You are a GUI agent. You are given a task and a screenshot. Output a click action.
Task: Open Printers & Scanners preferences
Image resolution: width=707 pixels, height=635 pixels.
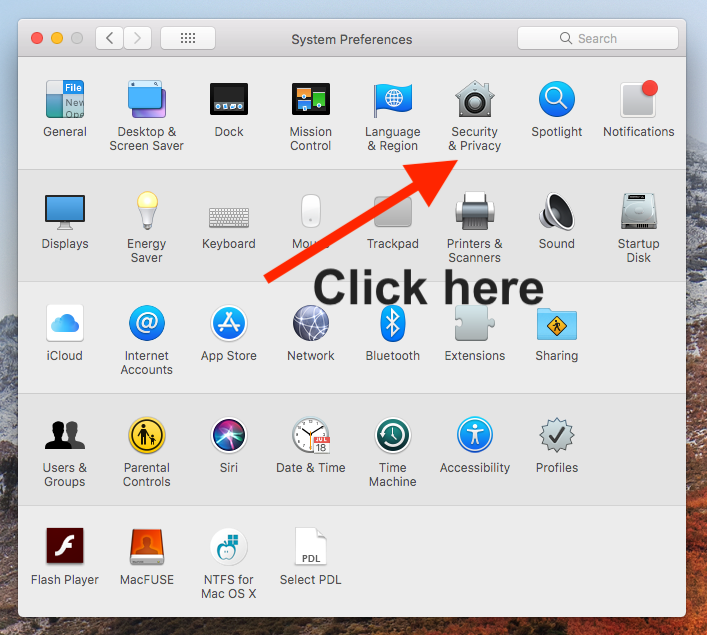point(474,211)
